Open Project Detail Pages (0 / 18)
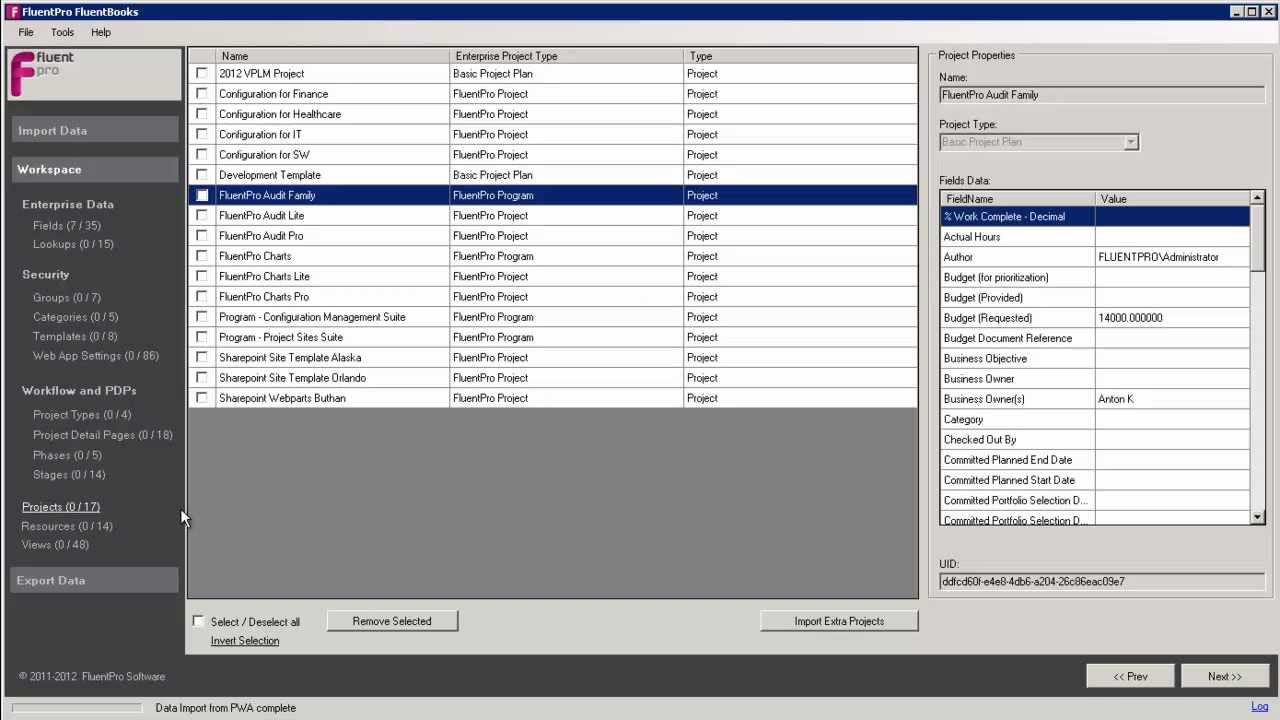Image resolution: width=1280 pixels, height=720 pixels. click(x=103, y=435)
